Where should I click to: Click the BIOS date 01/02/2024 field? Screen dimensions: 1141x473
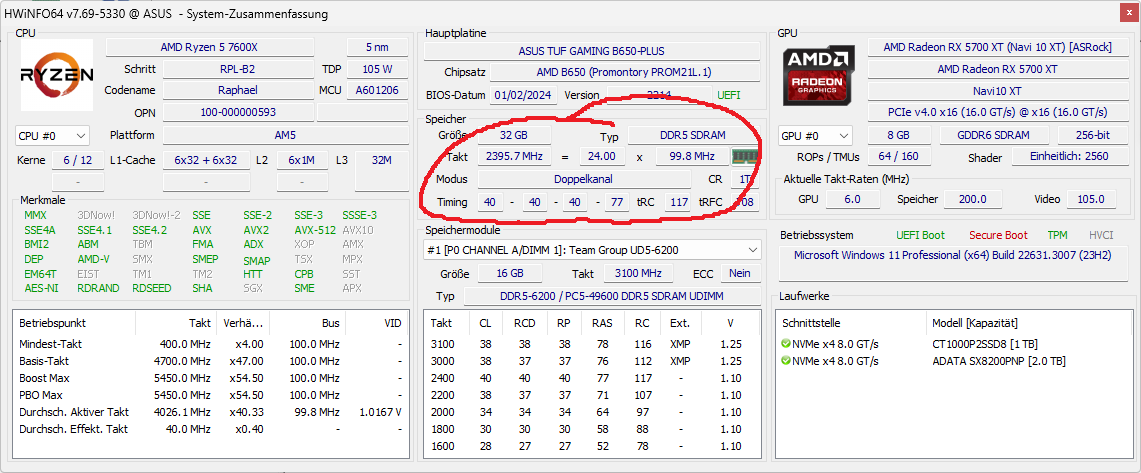524,95
